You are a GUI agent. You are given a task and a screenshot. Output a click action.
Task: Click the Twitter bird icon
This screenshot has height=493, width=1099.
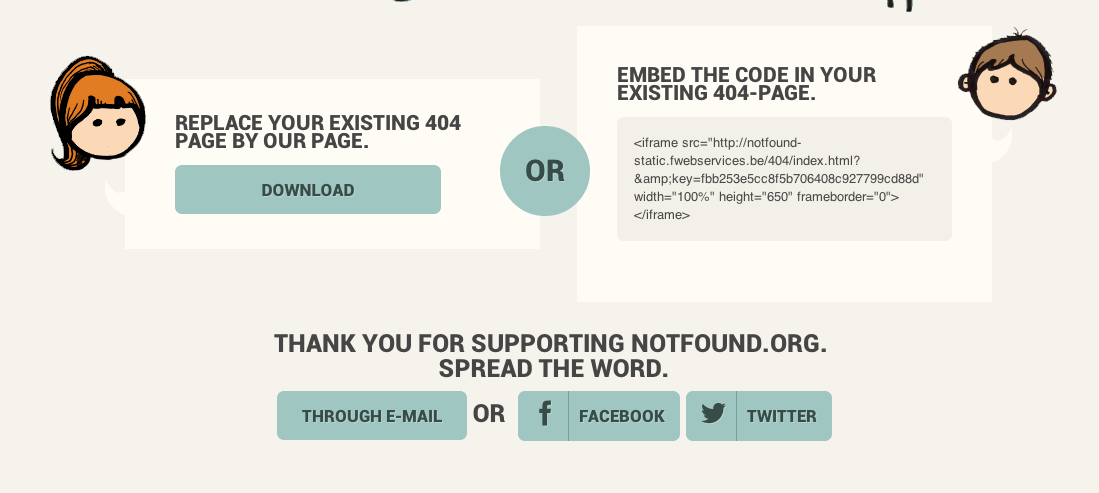click(x=713, y=413)
